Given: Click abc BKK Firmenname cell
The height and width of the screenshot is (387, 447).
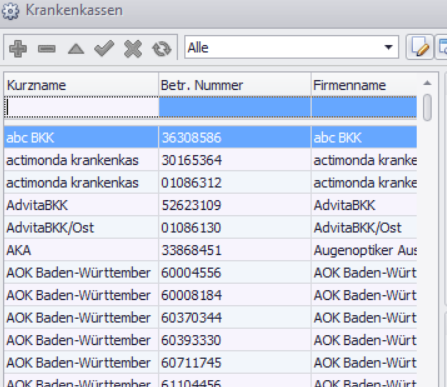Looking at the screenshot, I should 364,137.
